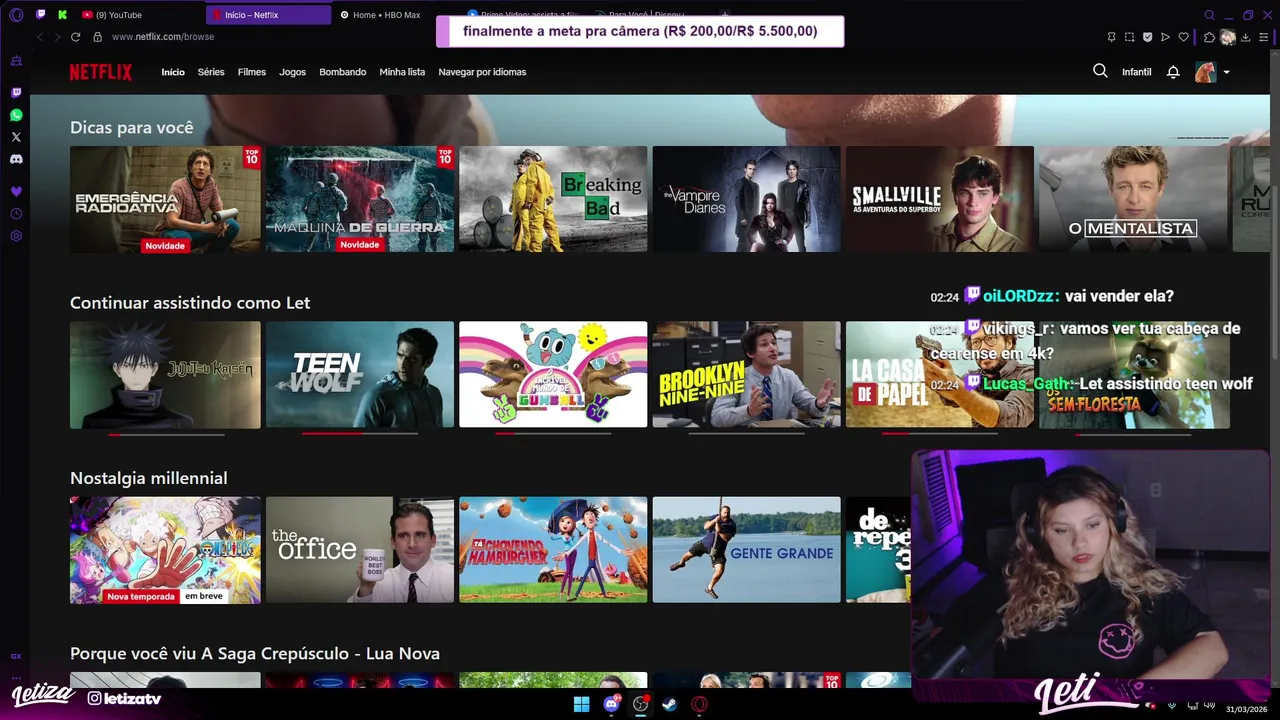Screen dimensions: 1280x720
Task: Open WhatsApp in Opera sidebar
Action: coord(16,115)
